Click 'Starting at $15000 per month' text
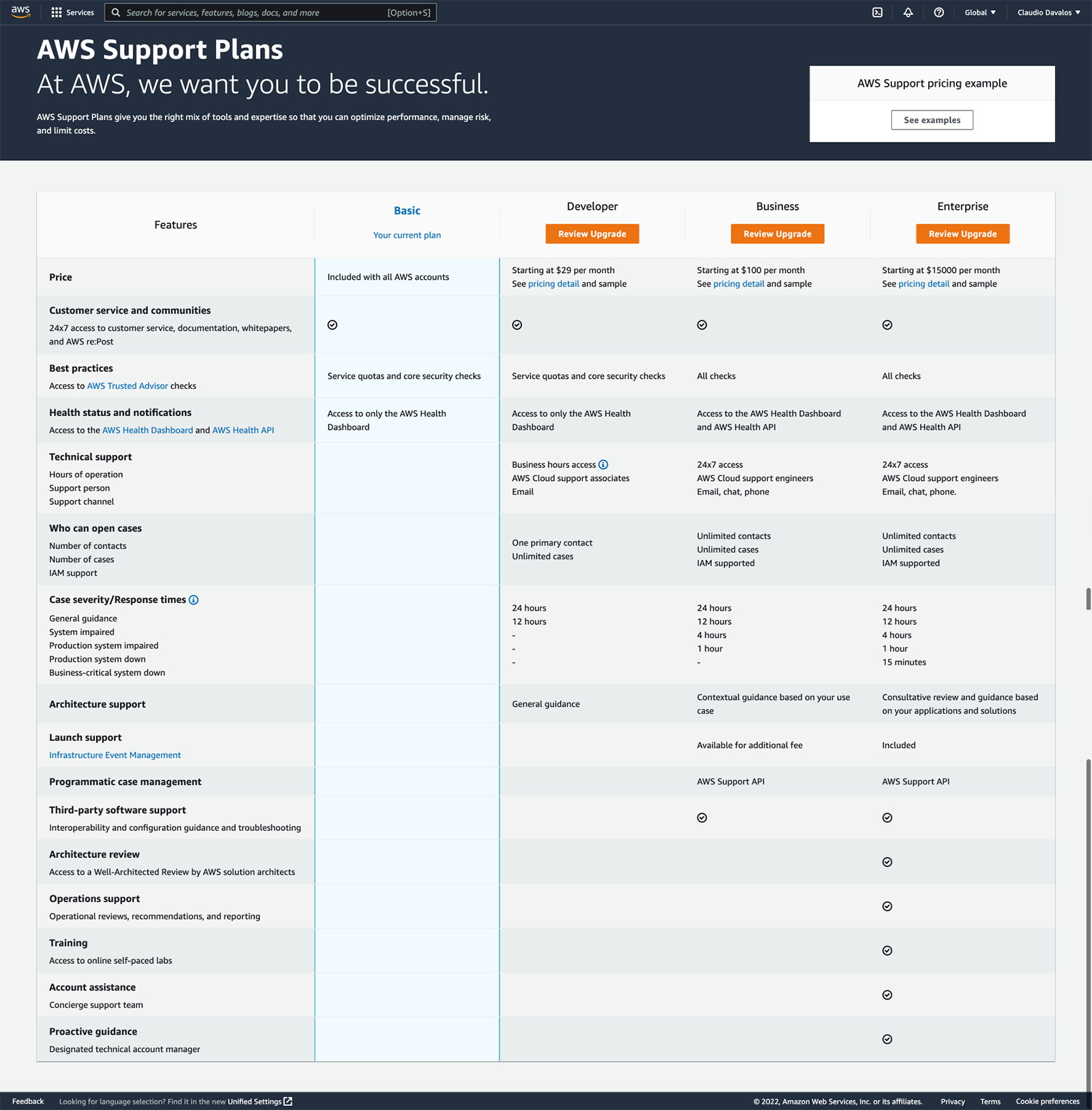This screenshot has height=1110, width=1092. click(x=941, y=270)
